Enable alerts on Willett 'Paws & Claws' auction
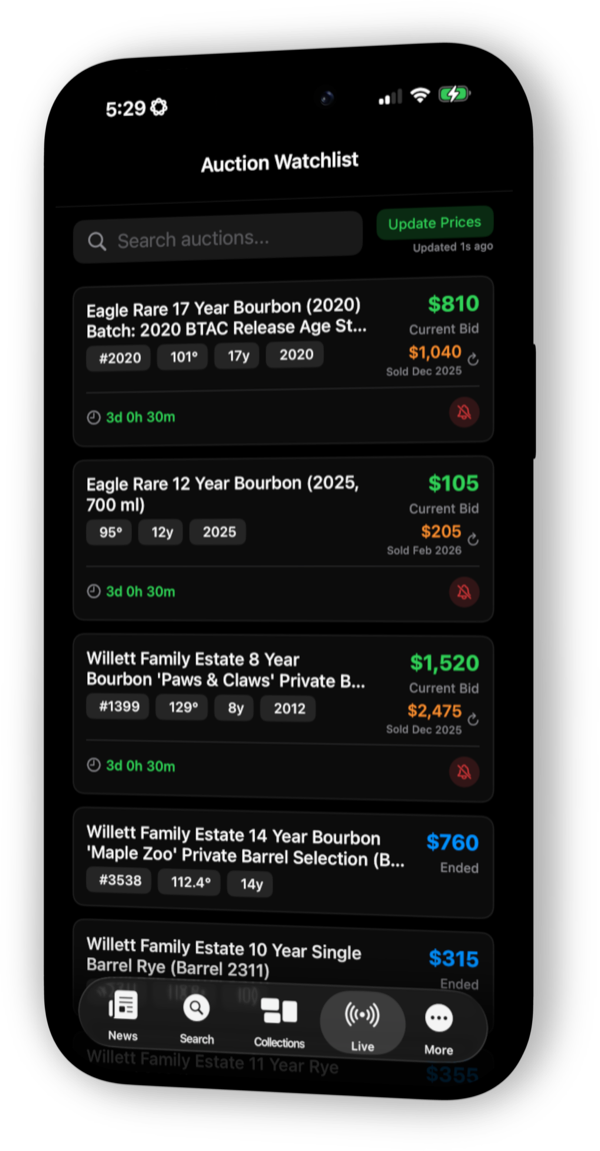 (x=464, y=771)
